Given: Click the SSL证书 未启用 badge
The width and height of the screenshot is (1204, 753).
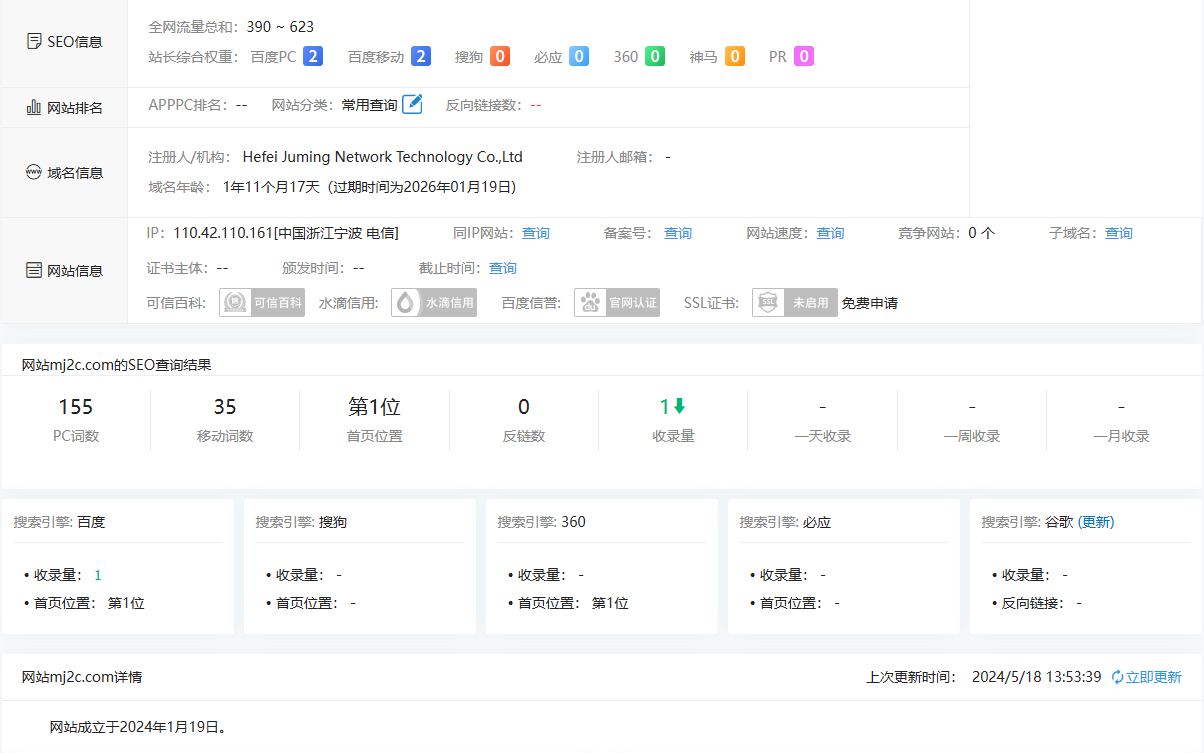Looking at the screenshot, I should click(x=795, y=303).
